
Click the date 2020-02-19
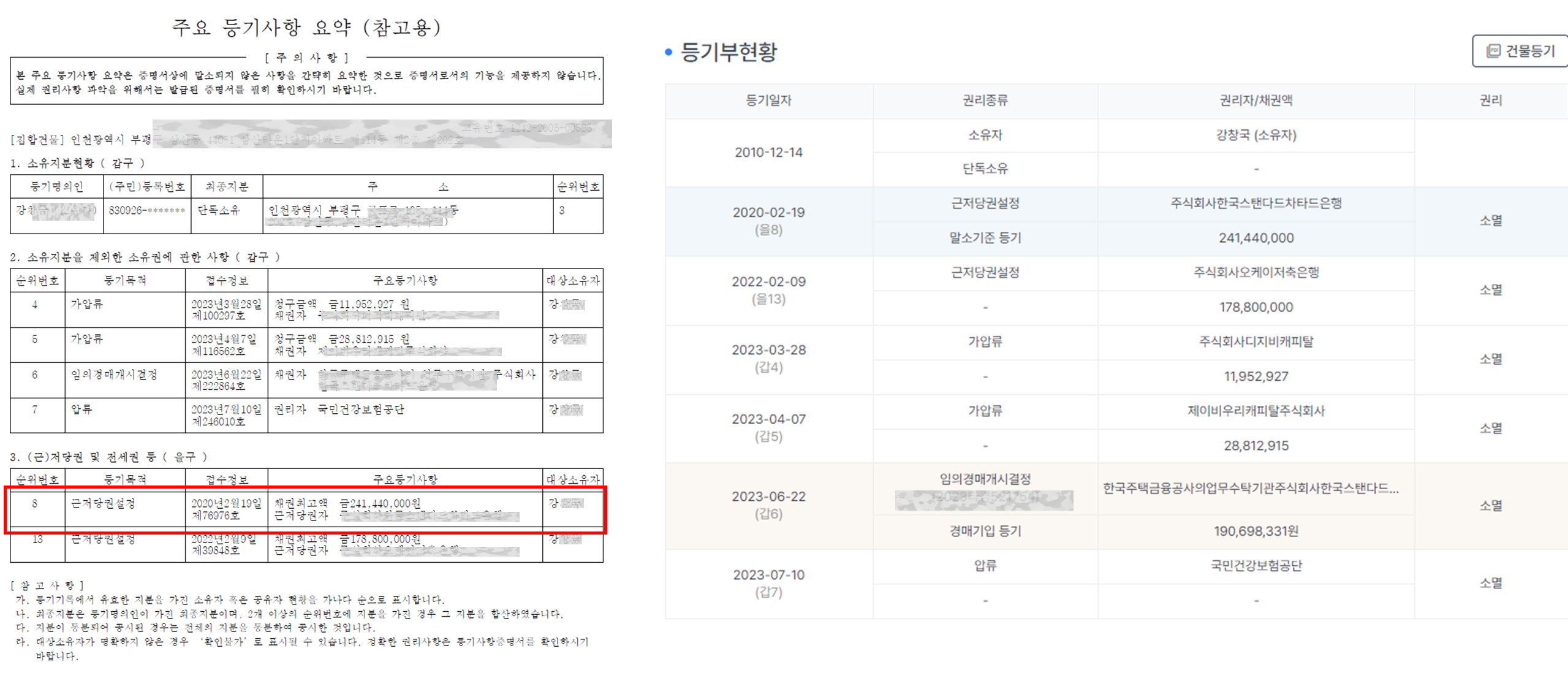pos(768,212)
